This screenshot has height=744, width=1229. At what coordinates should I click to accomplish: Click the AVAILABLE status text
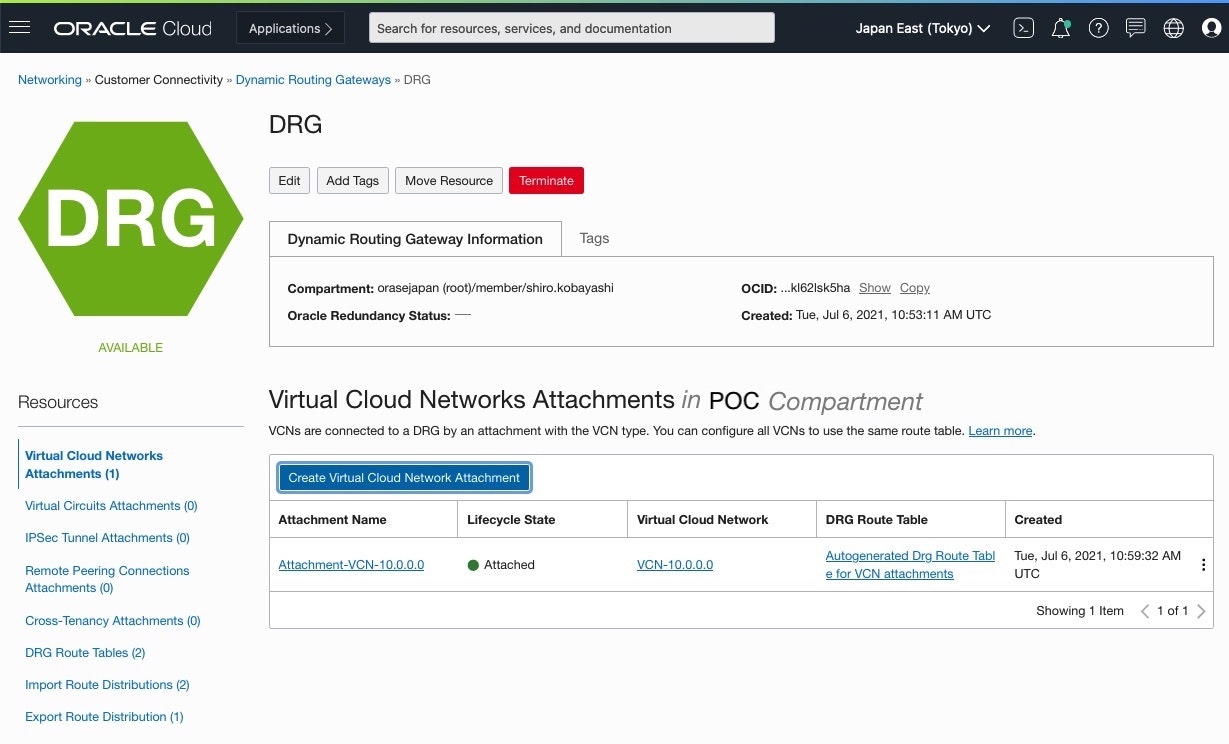[130, 348]
